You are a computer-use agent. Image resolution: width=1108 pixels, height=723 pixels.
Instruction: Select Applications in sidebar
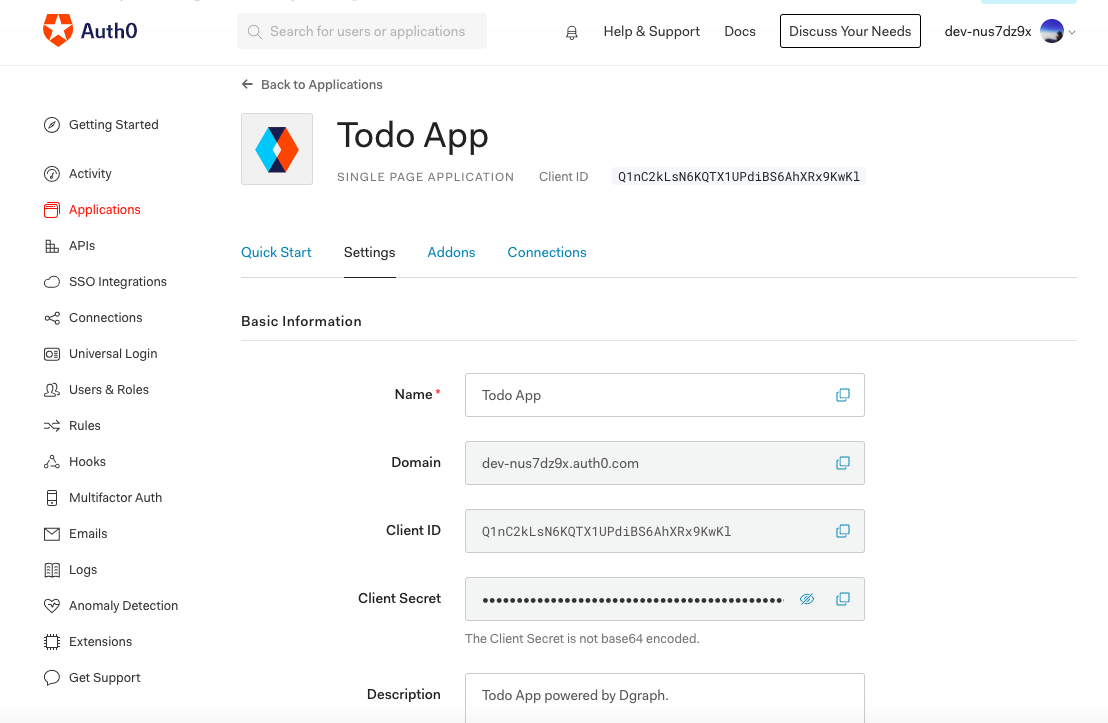pos(105,210)
